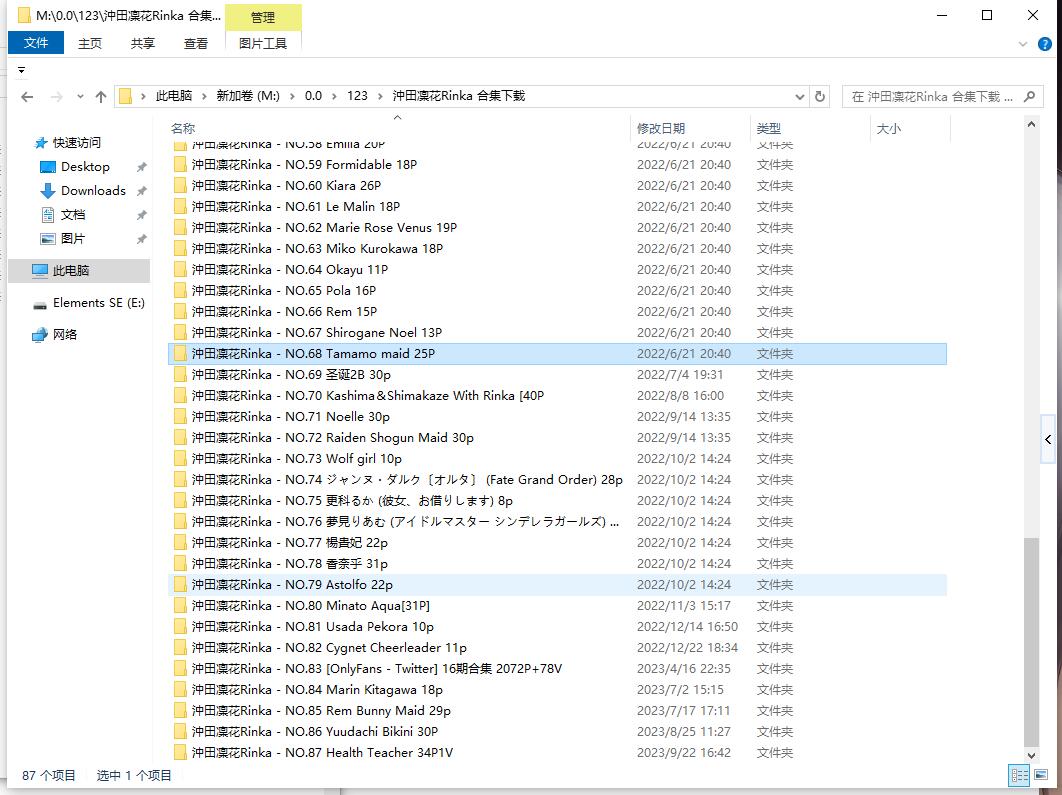Viewport: 1062px width, 795px height.
Task: Click the Back navigation arrow
Action: tap(27, 97)
